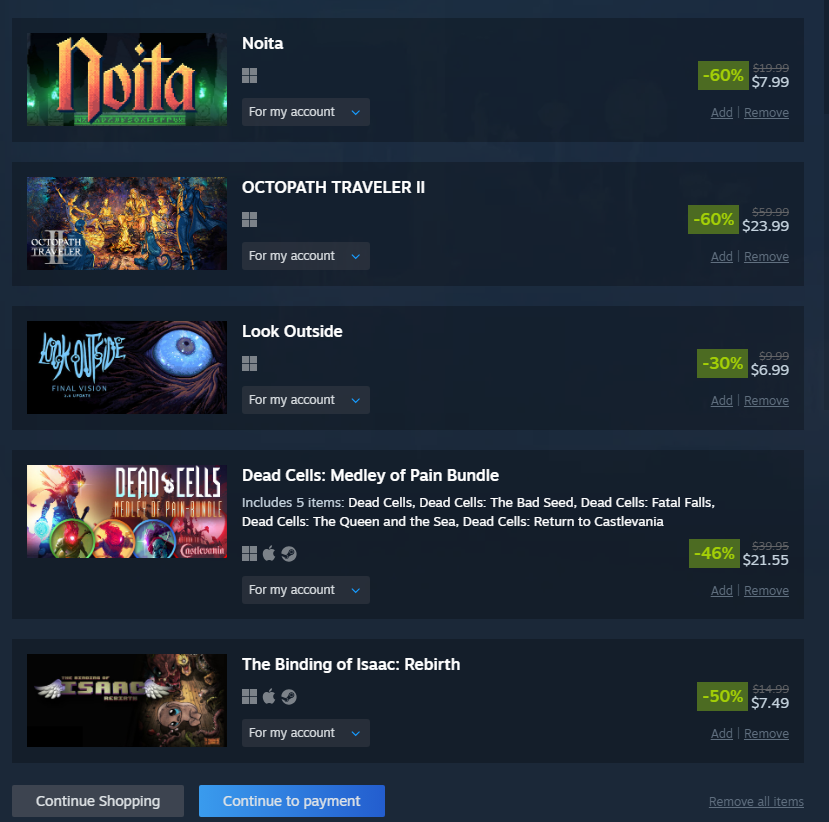
Task: Click the Windows icon under Look Outside
Action: 250,363
